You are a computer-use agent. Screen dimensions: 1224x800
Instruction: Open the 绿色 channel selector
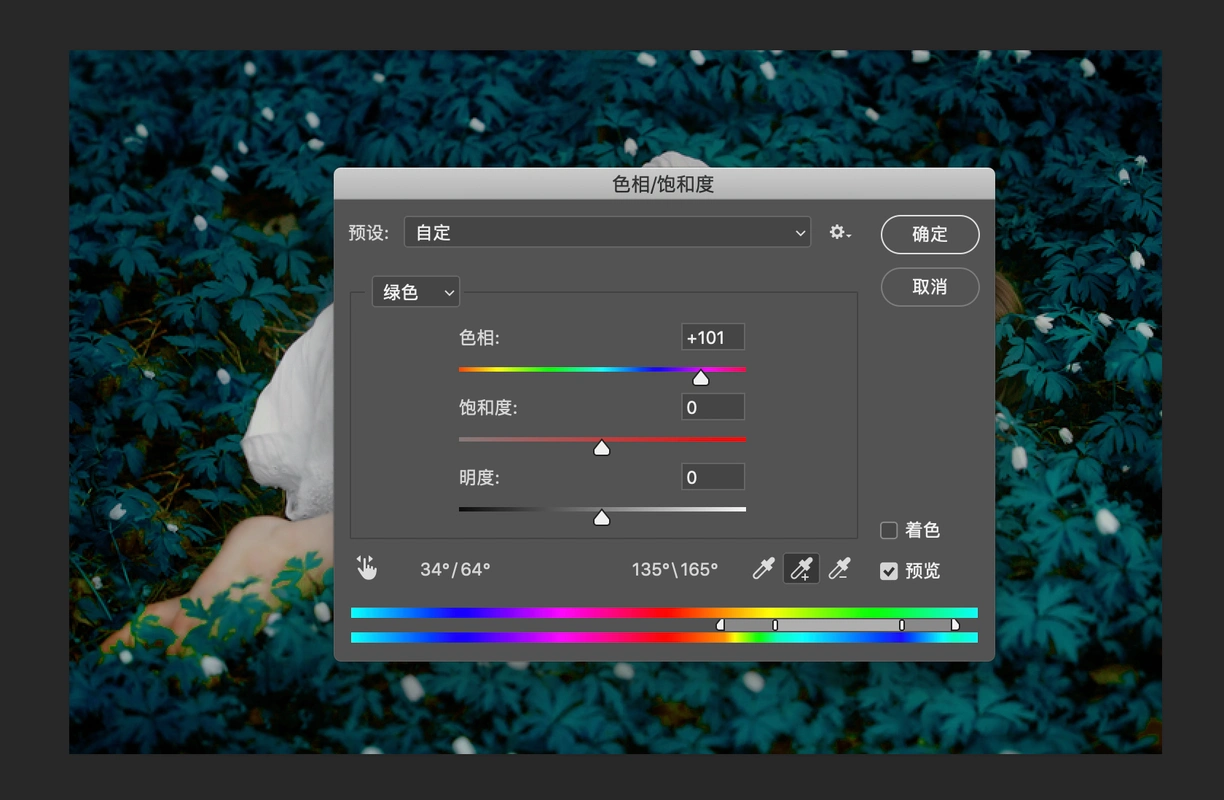(x=415, y=291)
